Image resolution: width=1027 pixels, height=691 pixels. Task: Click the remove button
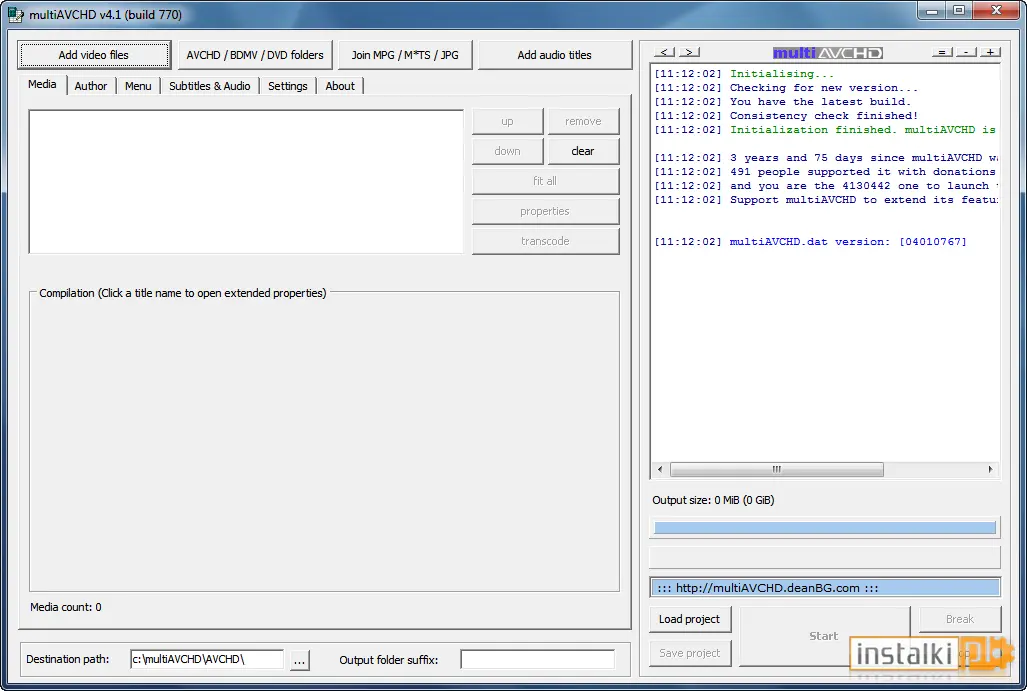(583, 121)
